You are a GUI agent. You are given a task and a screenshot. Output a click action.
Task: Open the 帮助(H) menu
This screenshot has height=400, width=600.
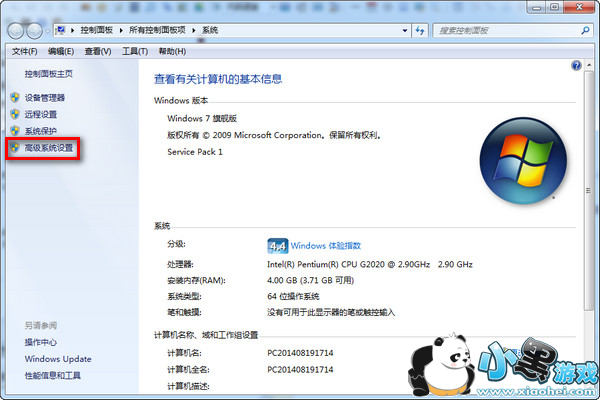[x=172, y=51]
